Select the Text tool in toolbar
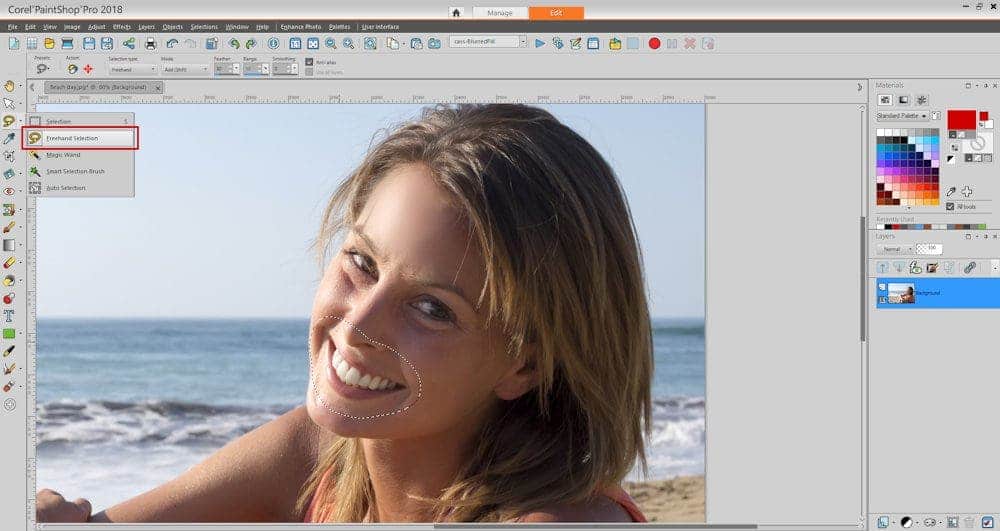1000x531 pixels. pos(10,315)
